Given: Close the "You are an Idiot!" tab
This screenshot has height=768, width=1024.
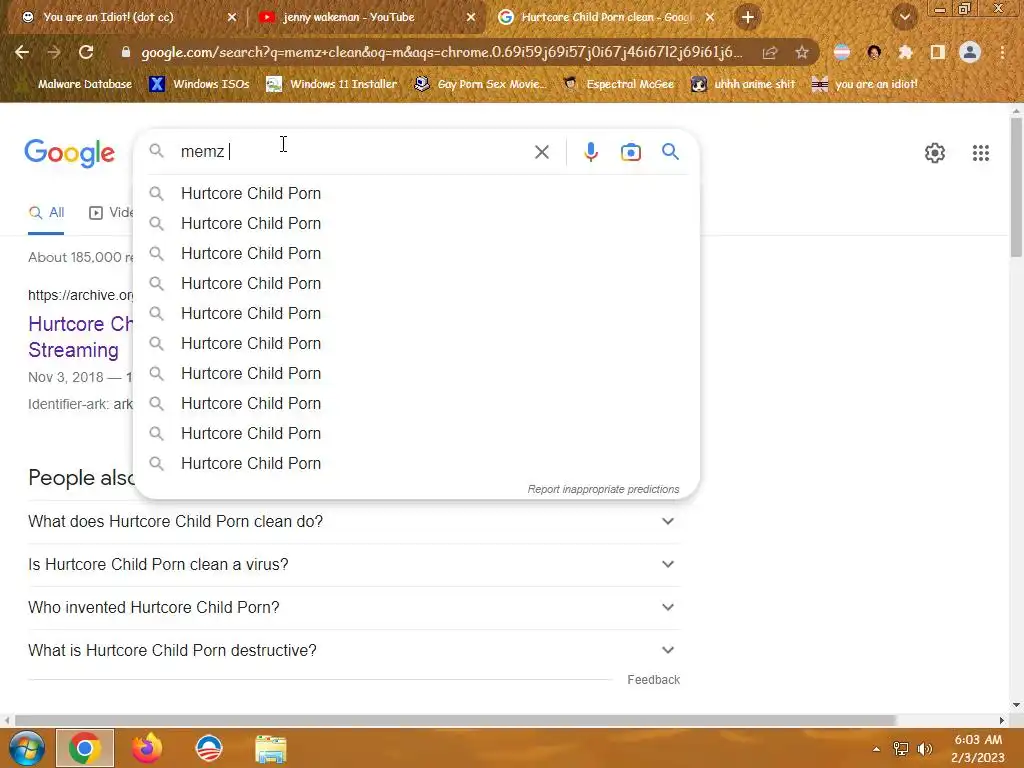Looking at the screenshot, I should click(x=232, y=17).
